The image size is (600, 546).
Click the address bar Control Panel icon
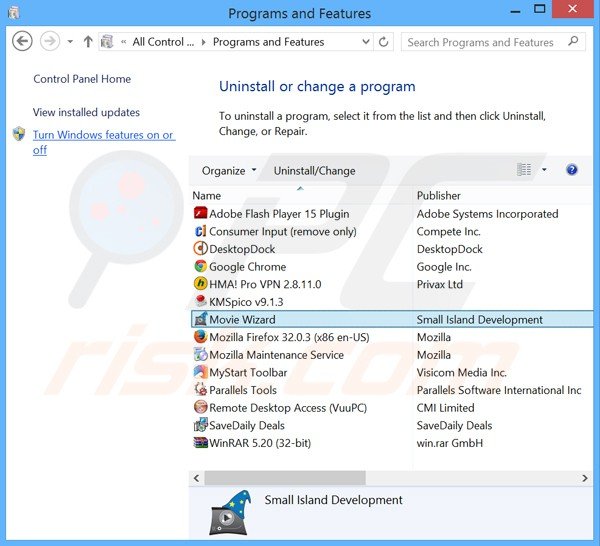(107, 41)
